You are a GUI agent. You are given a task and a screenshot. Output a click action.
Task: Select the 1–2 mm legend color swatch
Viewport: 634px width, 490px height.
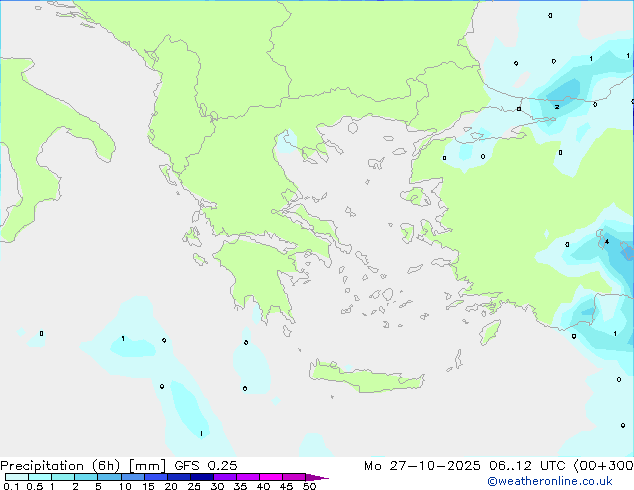point(63,477)
